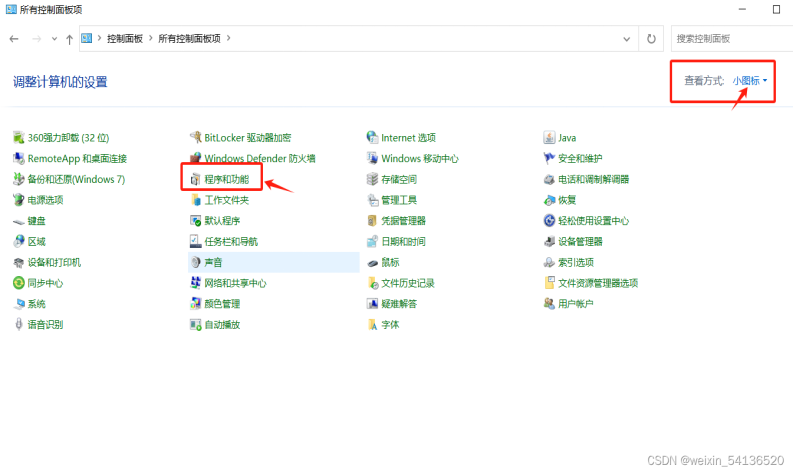Open the 凭据管理器 icon
794x473 pixels.
pyautogui.click(x=372, y=221)
